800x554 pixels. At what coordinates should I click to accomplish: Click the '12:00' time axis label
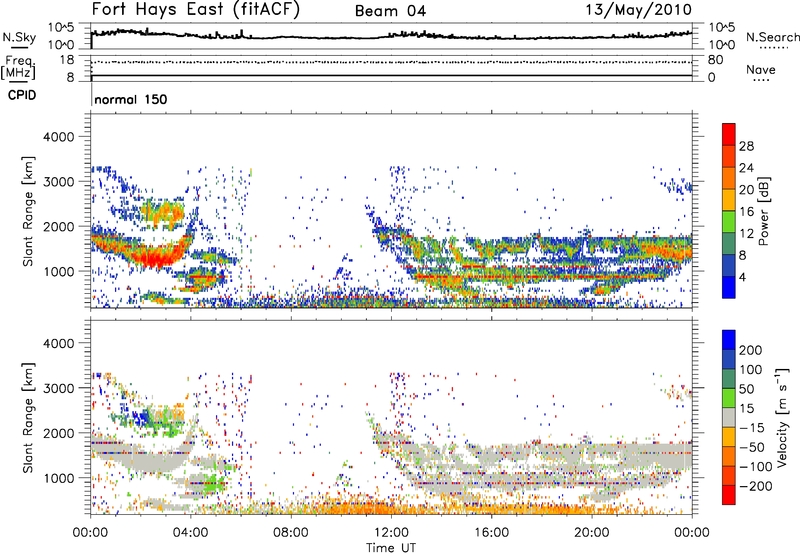point(391,533)
